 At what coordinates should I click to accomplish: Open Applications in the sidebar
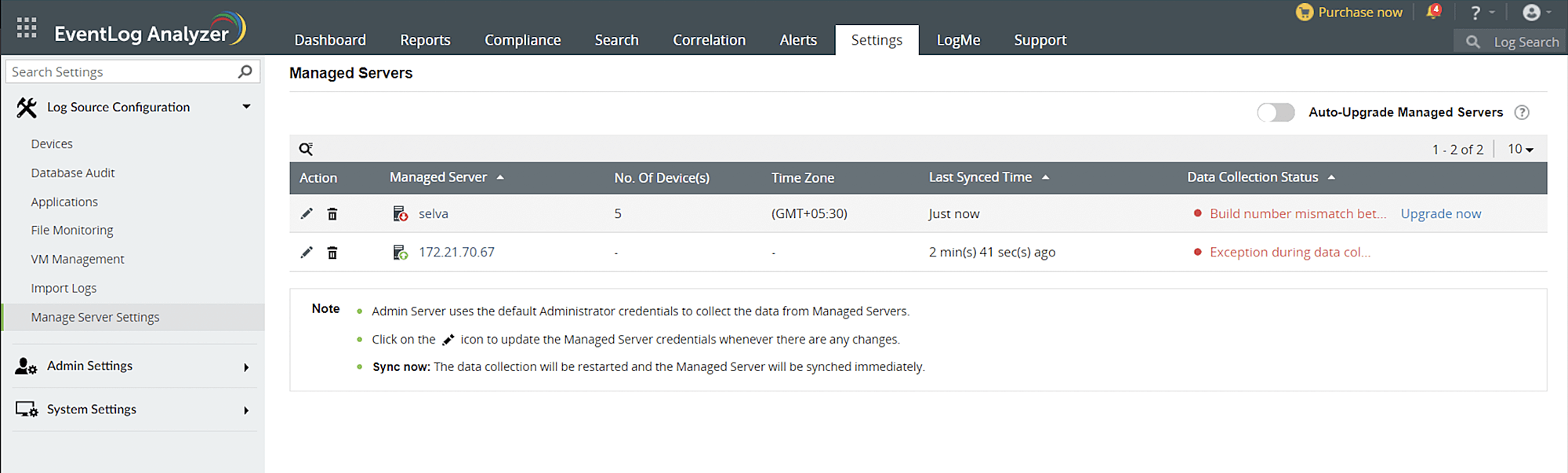[64, 202]
